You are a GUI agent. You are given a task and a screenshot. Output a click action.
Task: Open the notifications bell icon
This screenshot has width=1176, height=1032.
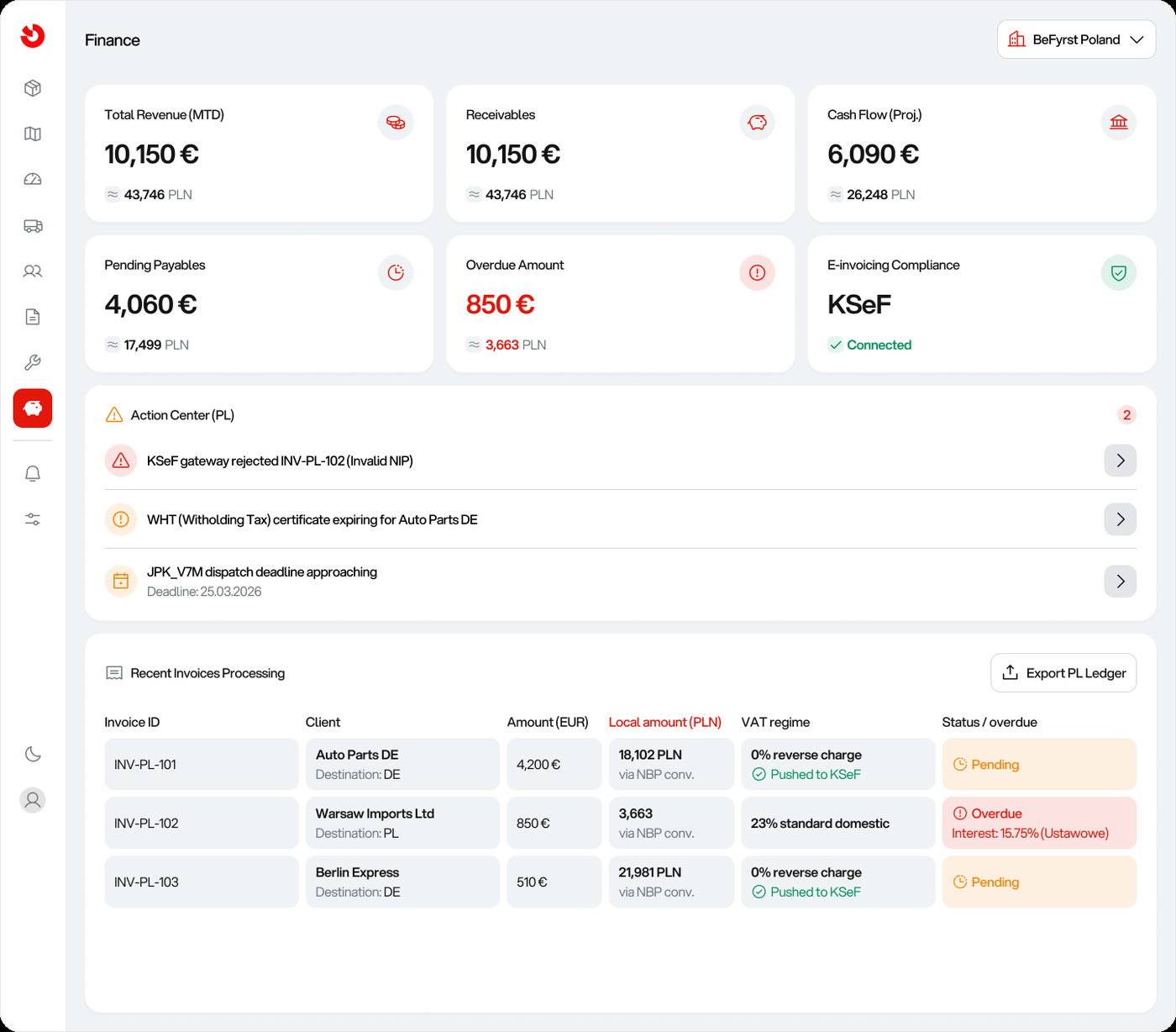pos(33,474)
